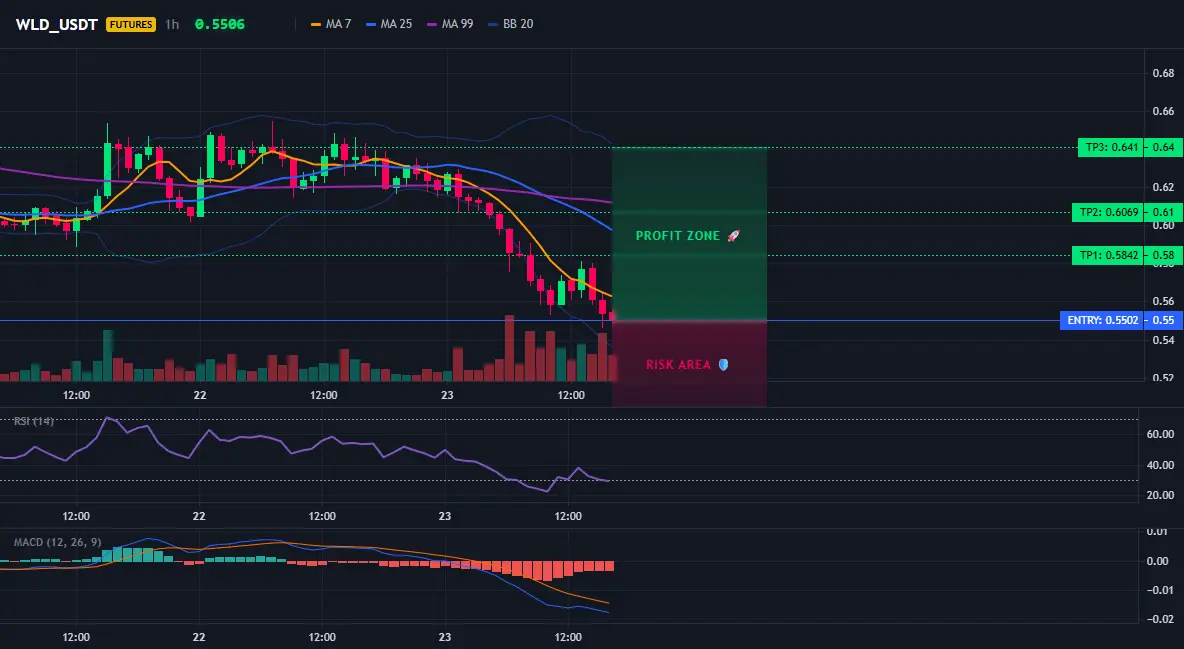Click the RISK AREA label
The image size is (1184, 649).
click(678, 365)
